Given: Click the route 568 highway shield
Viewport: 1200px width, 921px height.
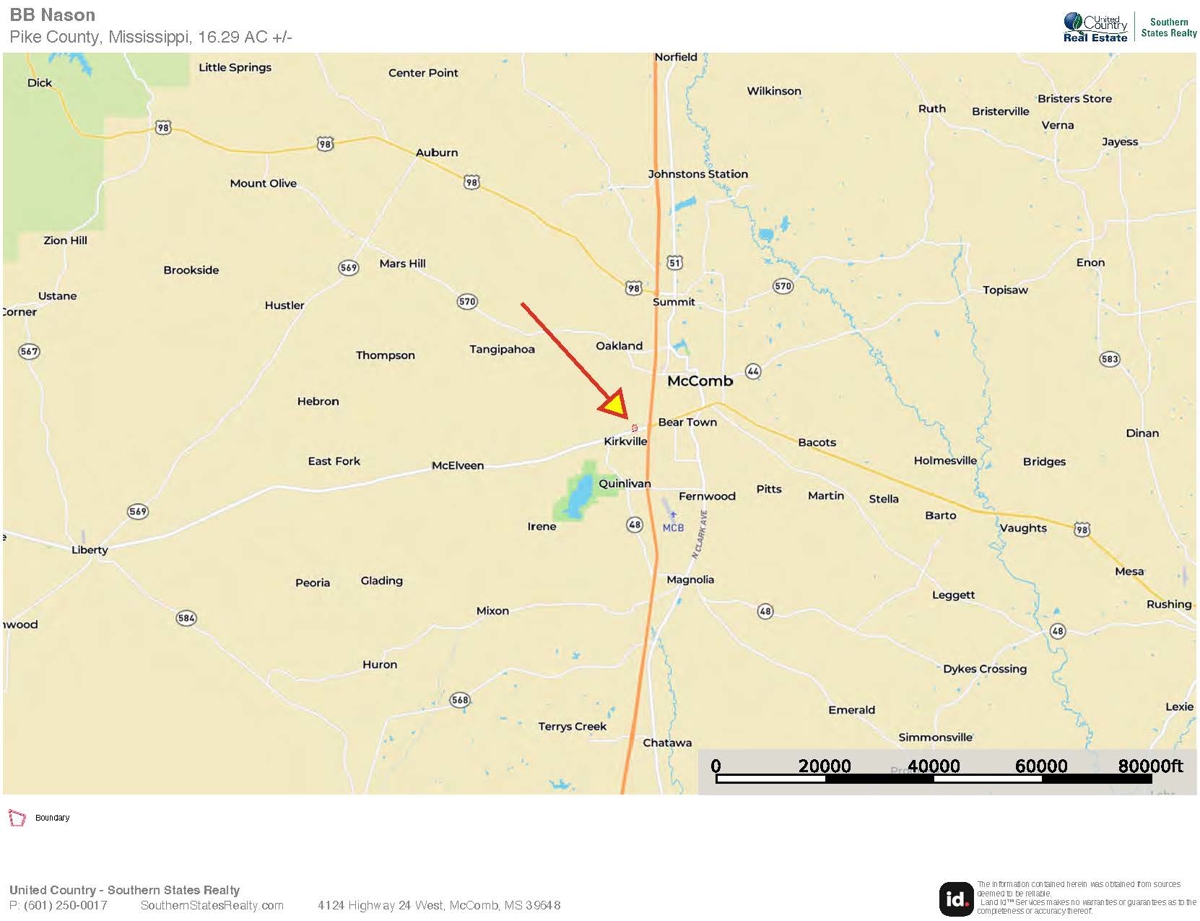Looking at the screenshot, I should point(459,699).
